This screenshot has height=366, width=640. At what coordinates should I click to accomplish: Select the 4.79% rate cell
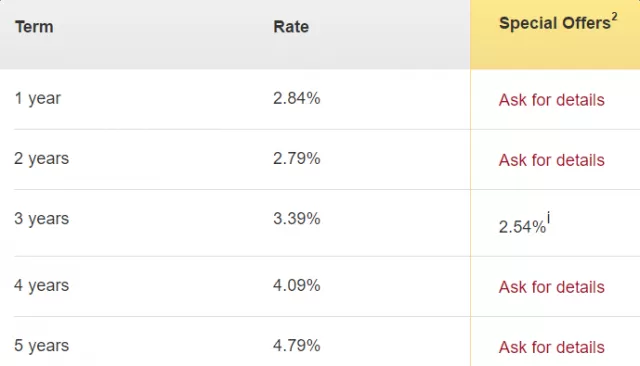pyautogui.click(x=297, y=346)
